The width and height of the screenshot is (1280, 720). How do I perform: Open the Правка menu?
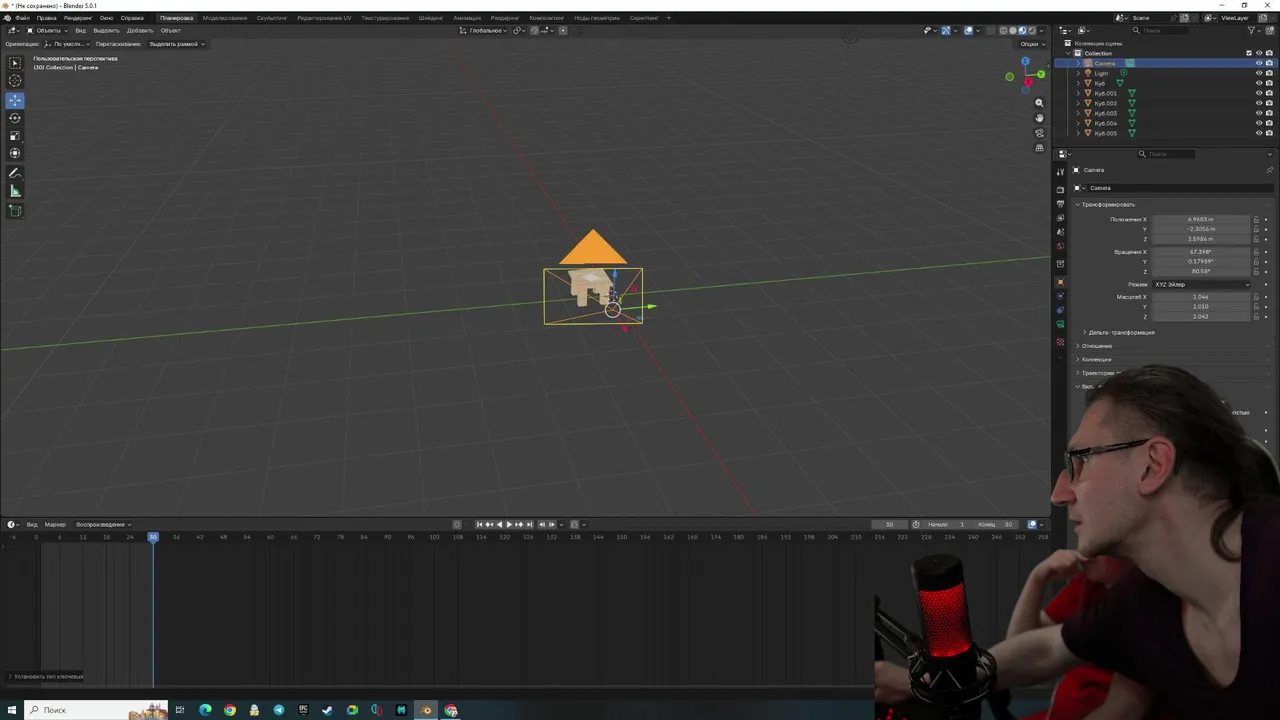coord(47,18)
